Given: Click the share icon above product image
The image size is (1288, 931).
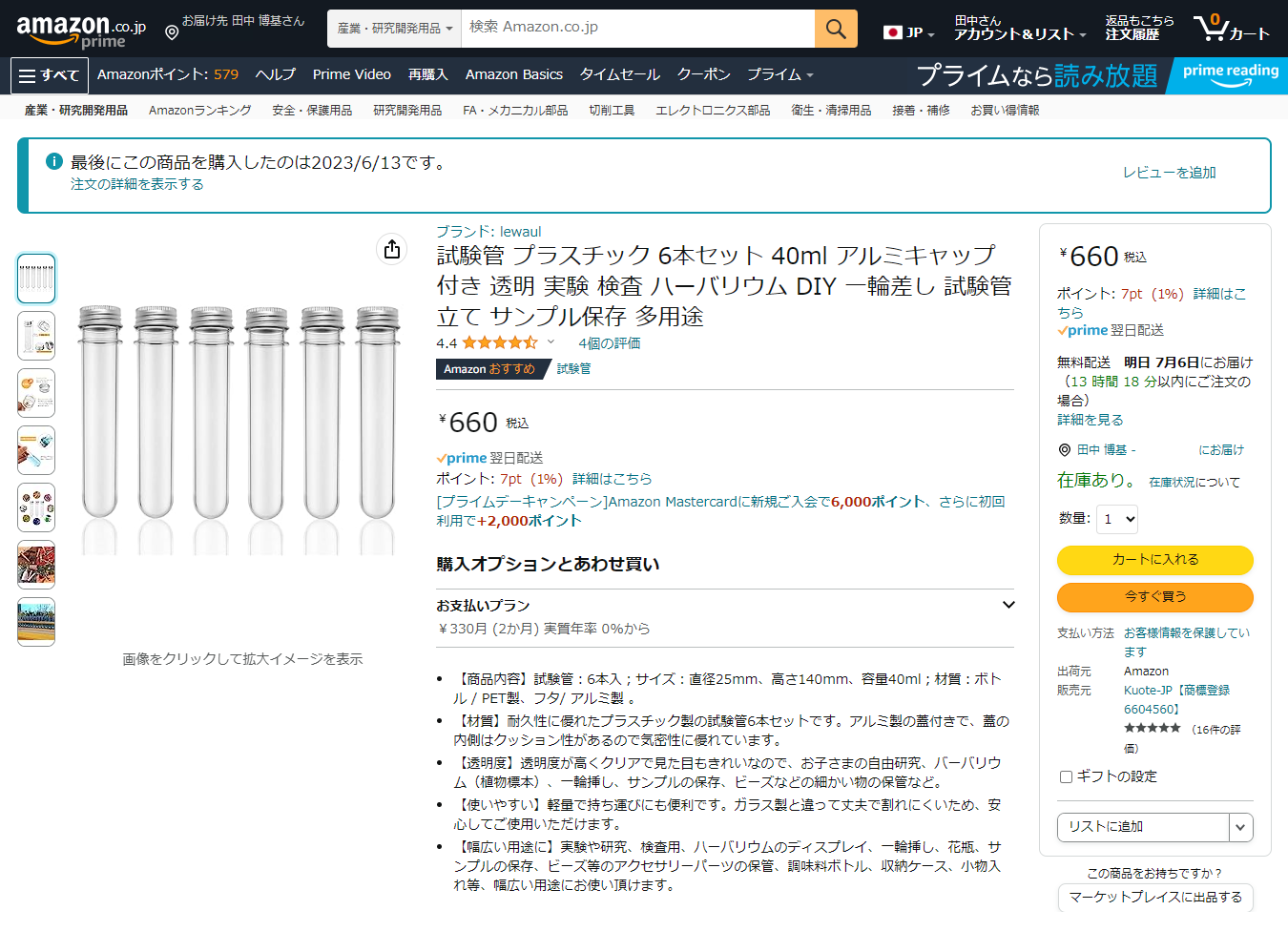Looking at the screenshot, I should (x=392, y=249).
